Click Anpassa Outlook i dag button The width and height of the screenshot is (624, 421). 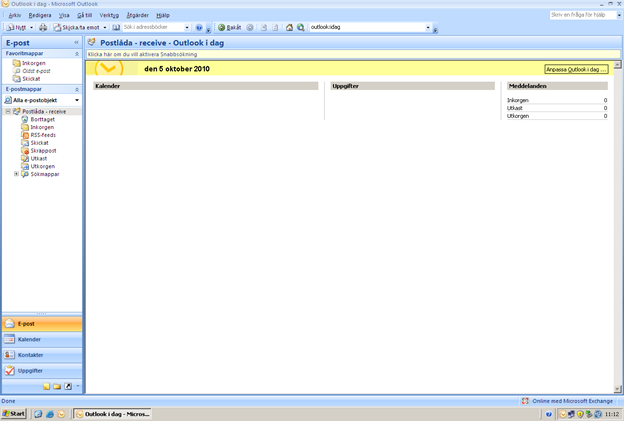coord(576,69)
